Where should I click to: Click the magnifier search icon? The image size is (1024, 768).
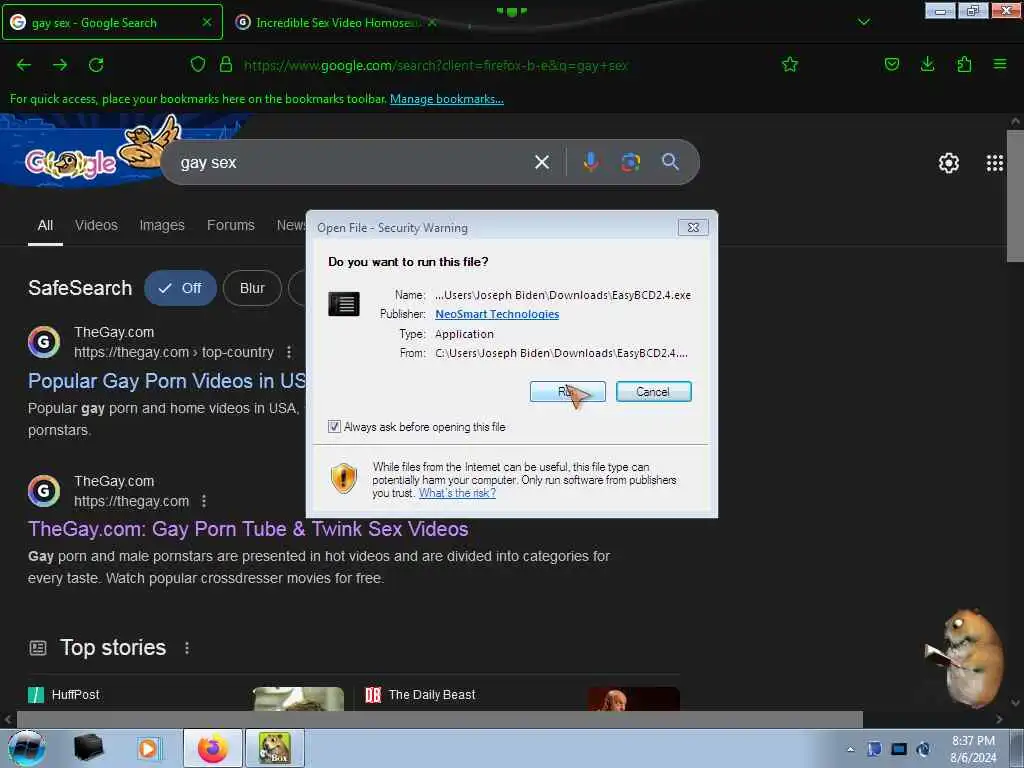pyautogui.click(x=670, y=161)
